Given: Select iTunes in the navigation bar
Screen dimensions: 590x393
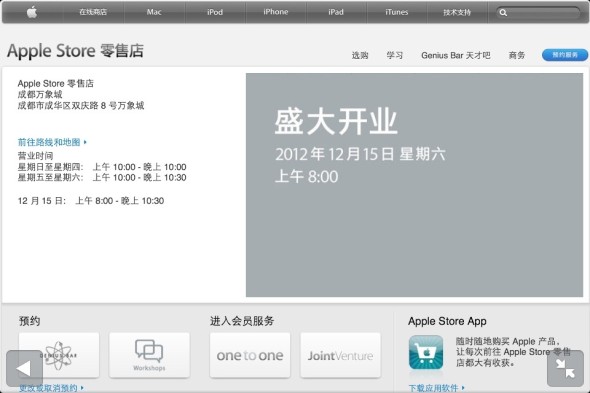Looking at the screenshot, I should [397, 12].
